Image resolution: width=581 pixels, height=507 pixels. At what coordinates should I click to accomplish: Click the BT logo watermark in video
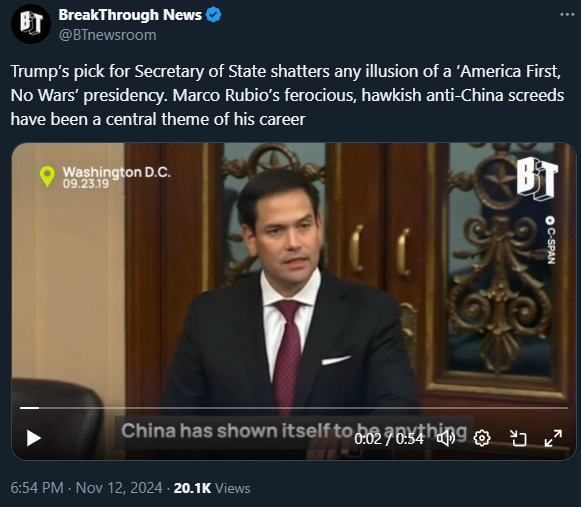point(537,179)
